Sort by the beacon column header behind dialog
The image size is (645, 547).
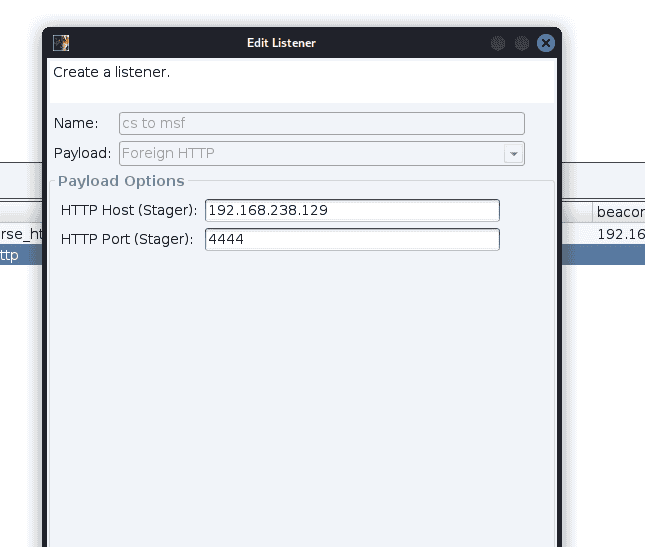[619, 212]
